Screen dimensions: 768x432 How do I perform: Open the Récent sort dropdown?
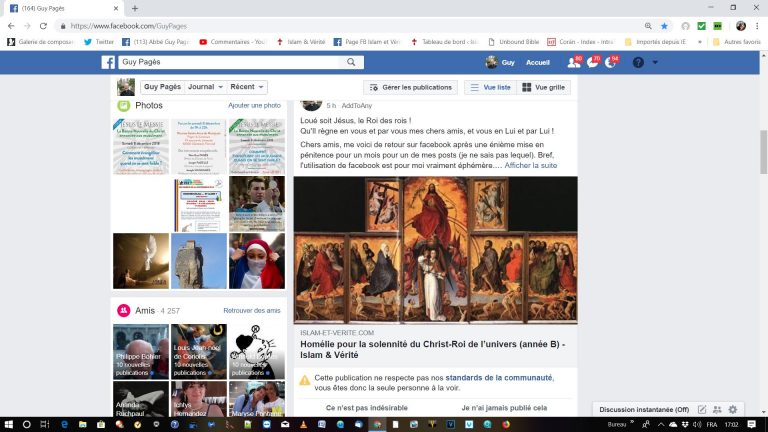click(x=247, y=87)
